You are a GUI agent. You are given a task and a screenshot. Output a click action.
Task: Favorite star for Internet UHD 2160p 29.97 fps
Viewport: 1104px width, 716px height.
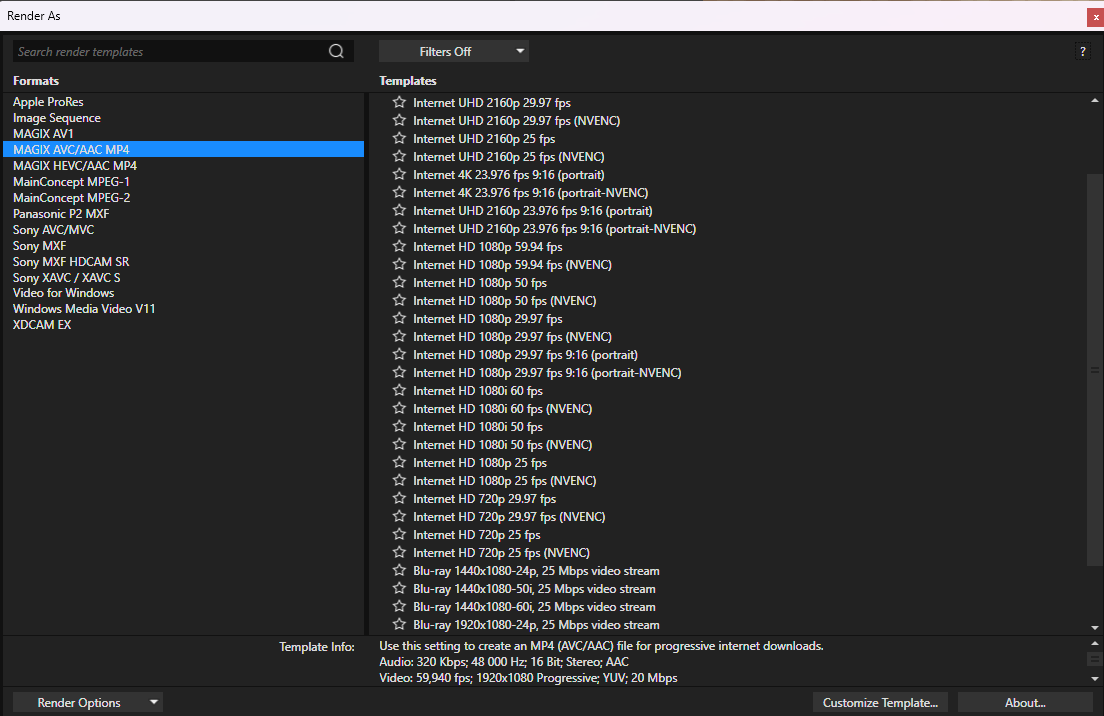pyautogui.click(x=399, y=102)
